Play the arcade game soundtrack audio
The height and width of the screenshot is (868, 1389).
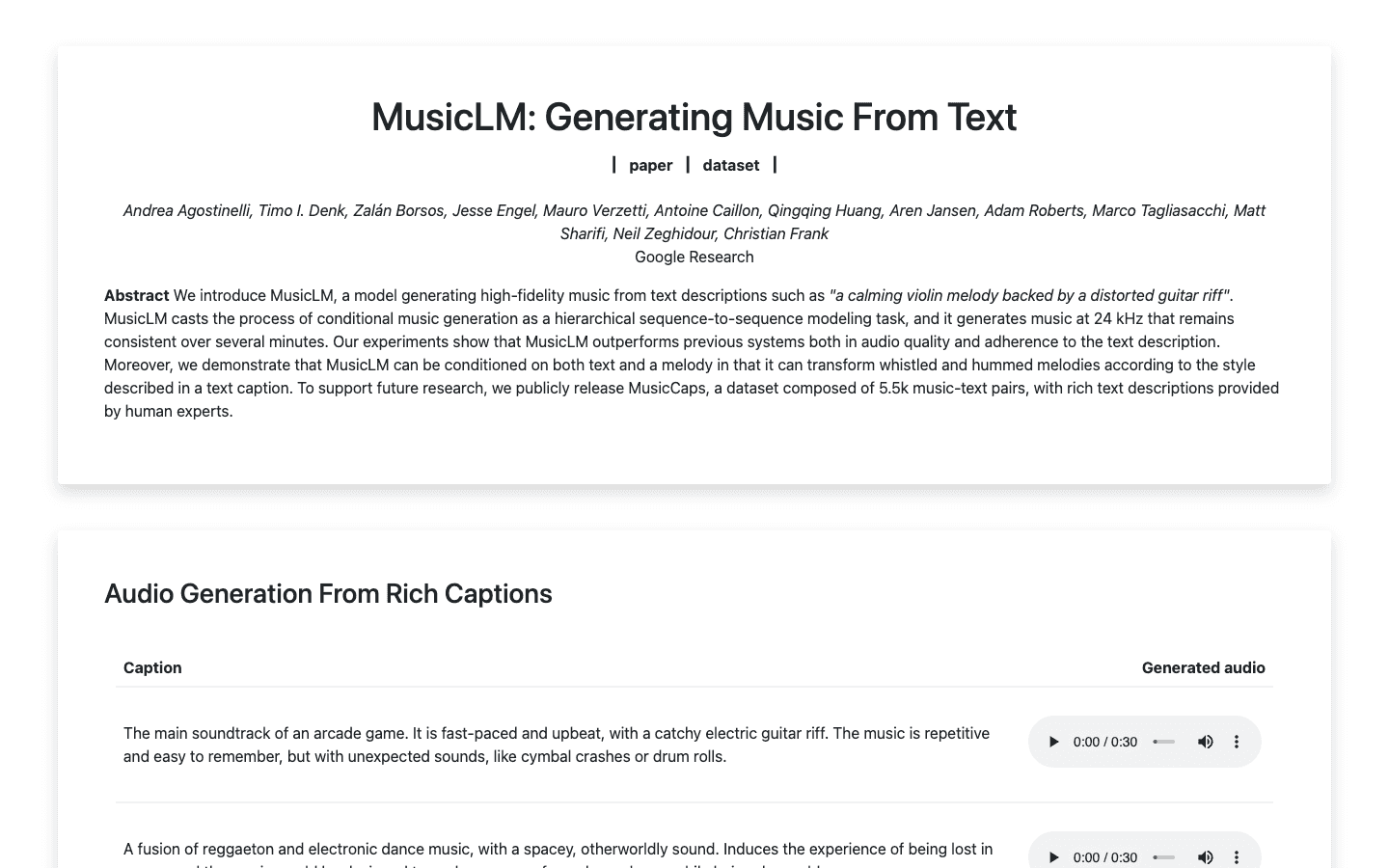(1054, 742)
